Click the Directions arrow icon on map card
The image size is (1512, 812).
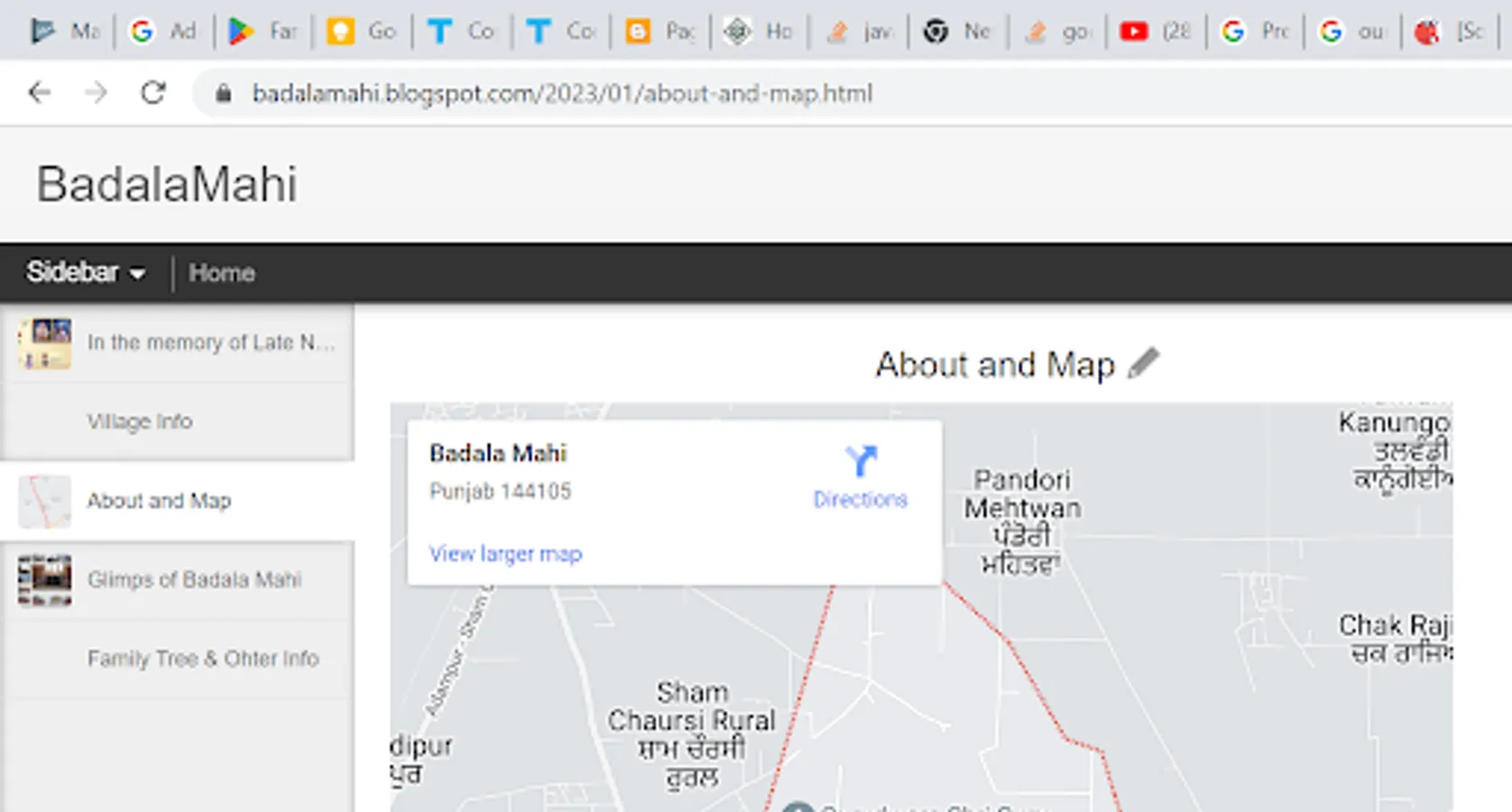pos(861,461)
